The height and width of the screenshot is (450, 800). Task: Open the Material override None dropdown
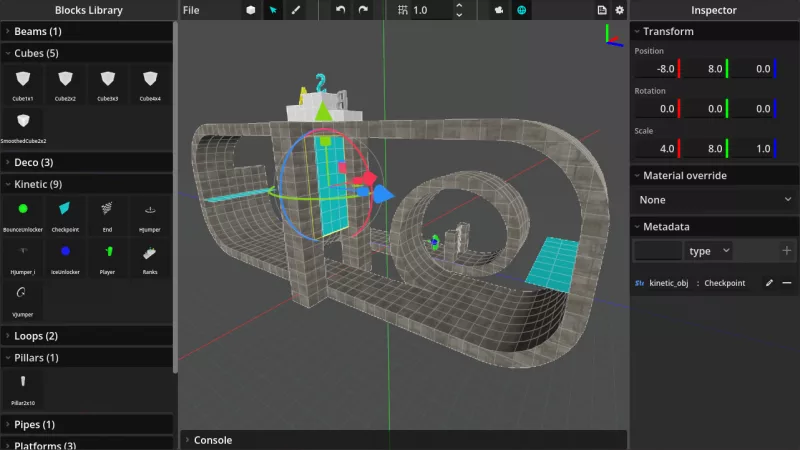[x=714, y=200]
